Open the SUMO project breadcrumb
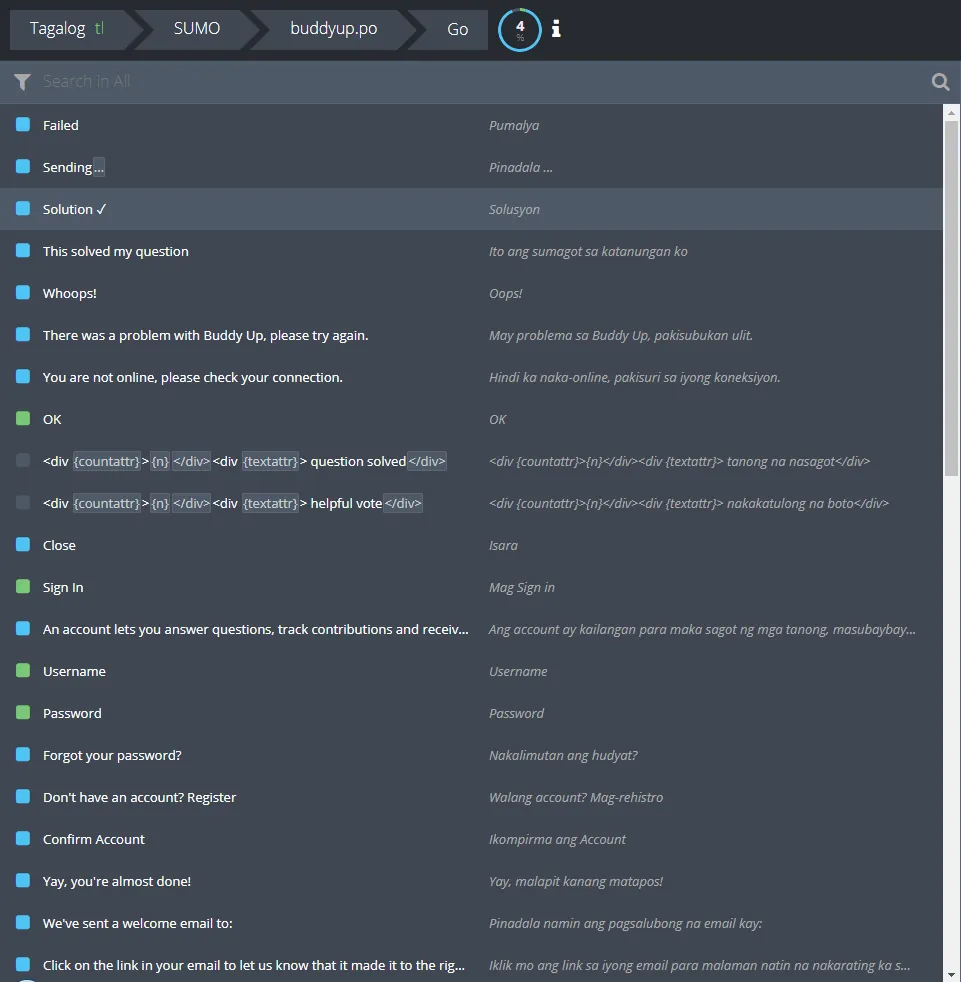This screenshot has width=961, height=982. click(197, 29)
